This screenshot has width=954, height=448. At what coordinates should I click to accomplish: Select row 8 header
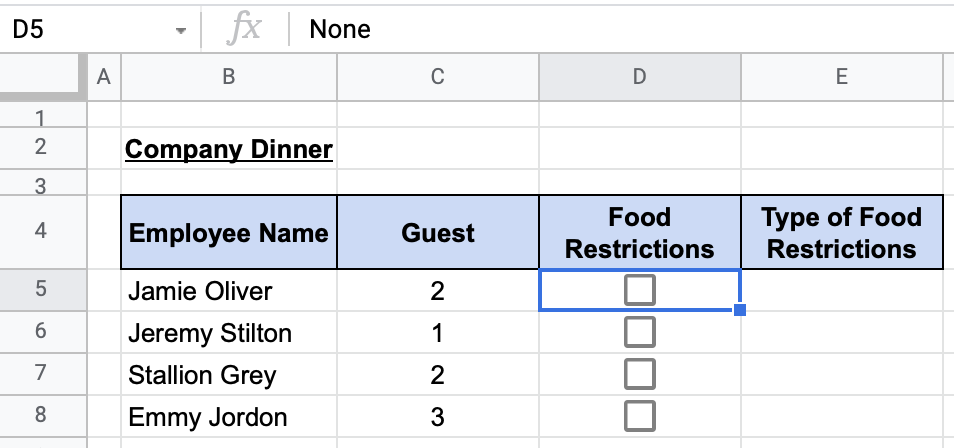point(40,416)
